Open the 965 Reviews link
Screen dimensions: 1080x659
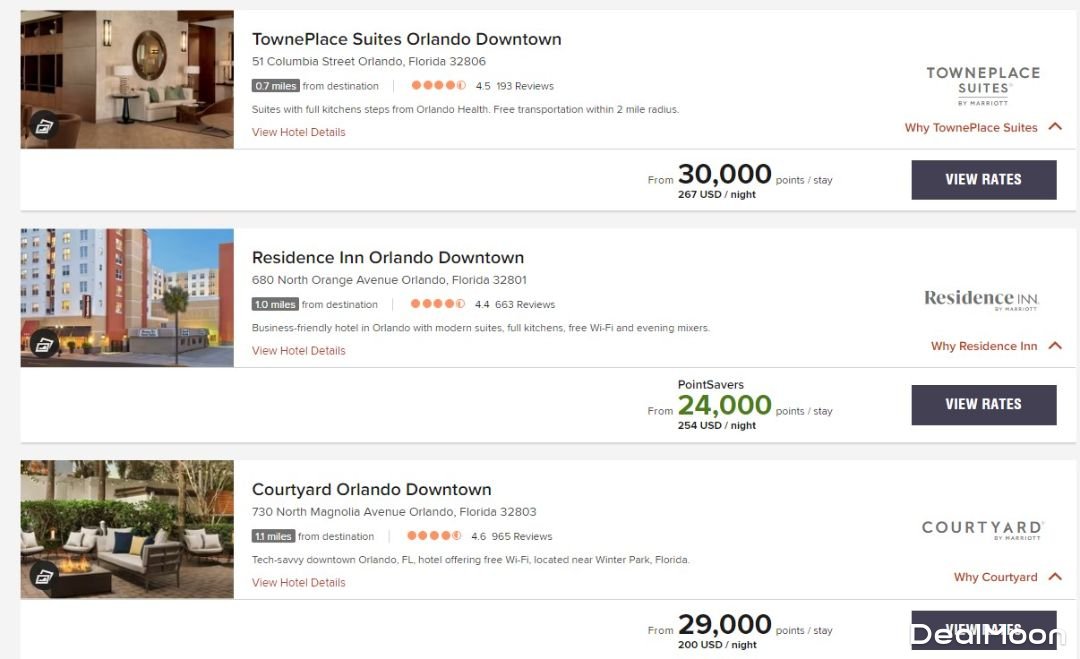coord(522,537)
